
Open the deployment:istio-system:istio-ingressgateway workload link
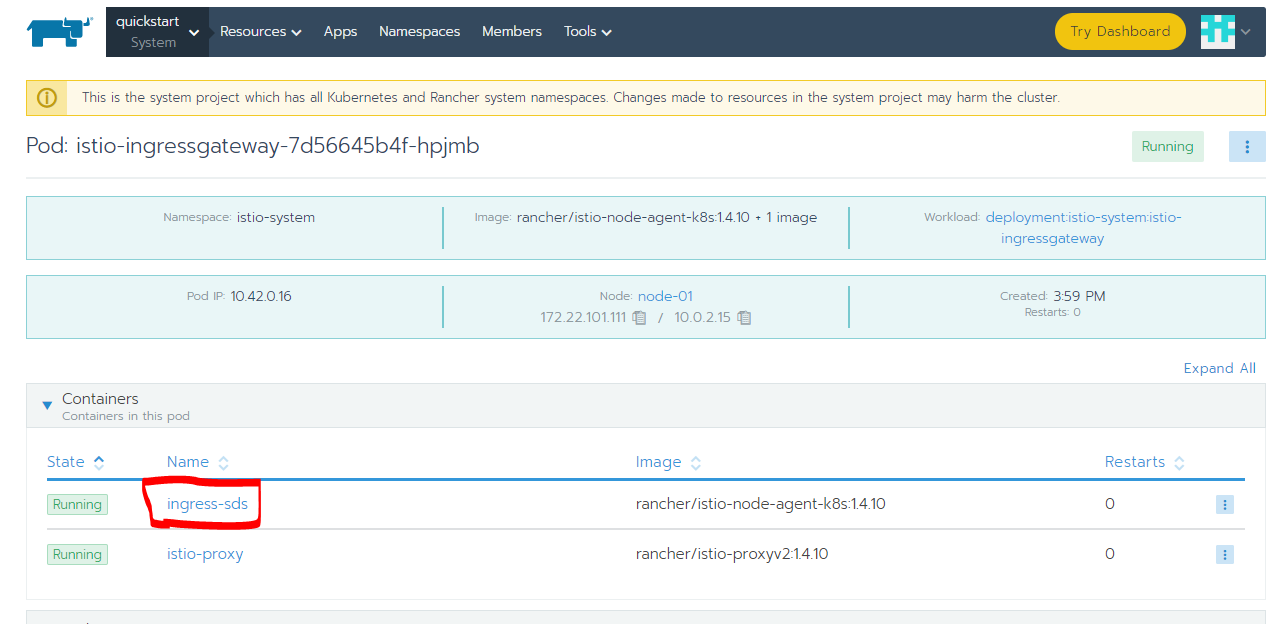[x=1084, y=227]
